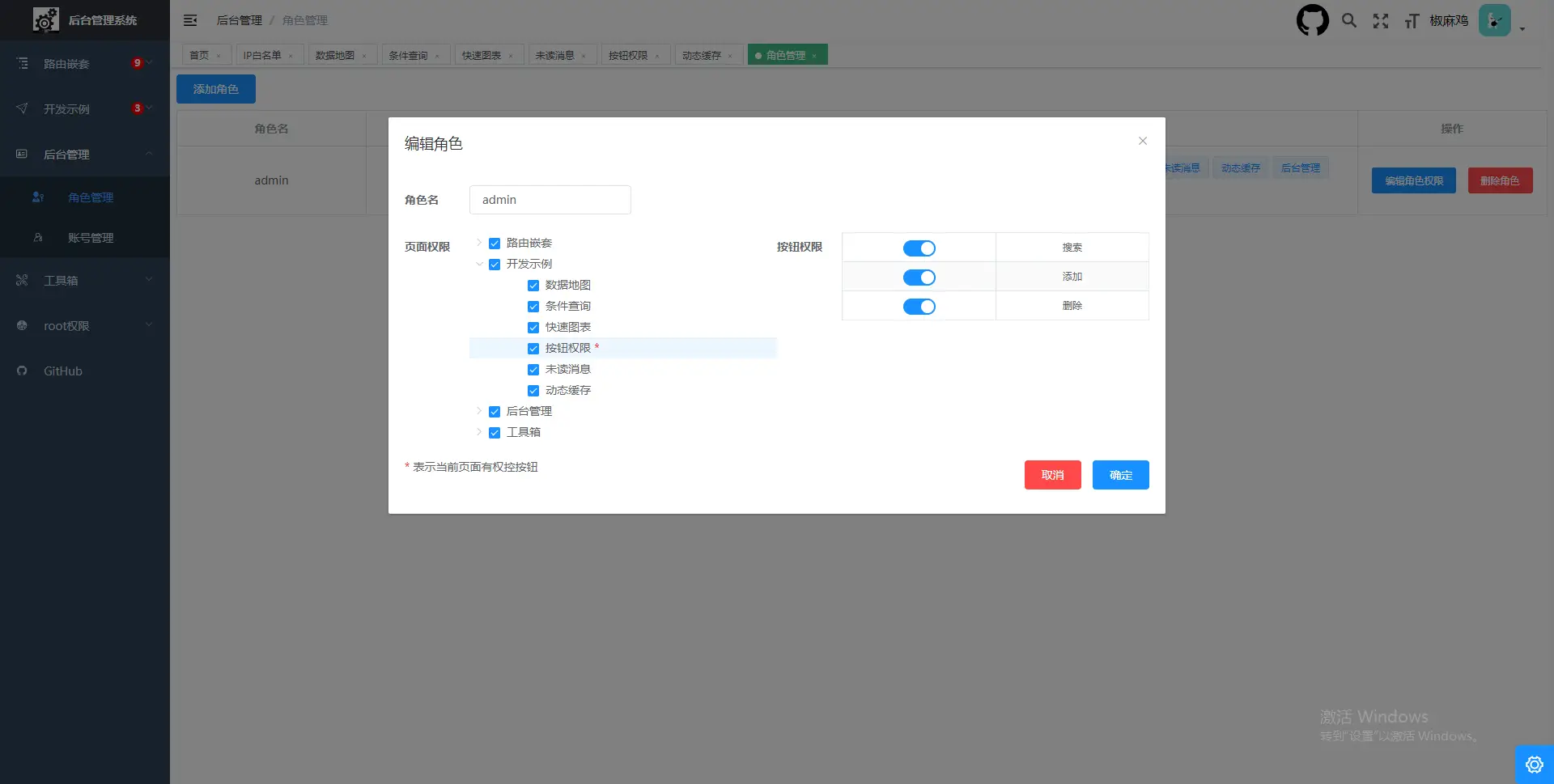Disable the 删除 button permission switch
Image resolution: width=1554 pixels, height=784 pixels.
point(919,307)
